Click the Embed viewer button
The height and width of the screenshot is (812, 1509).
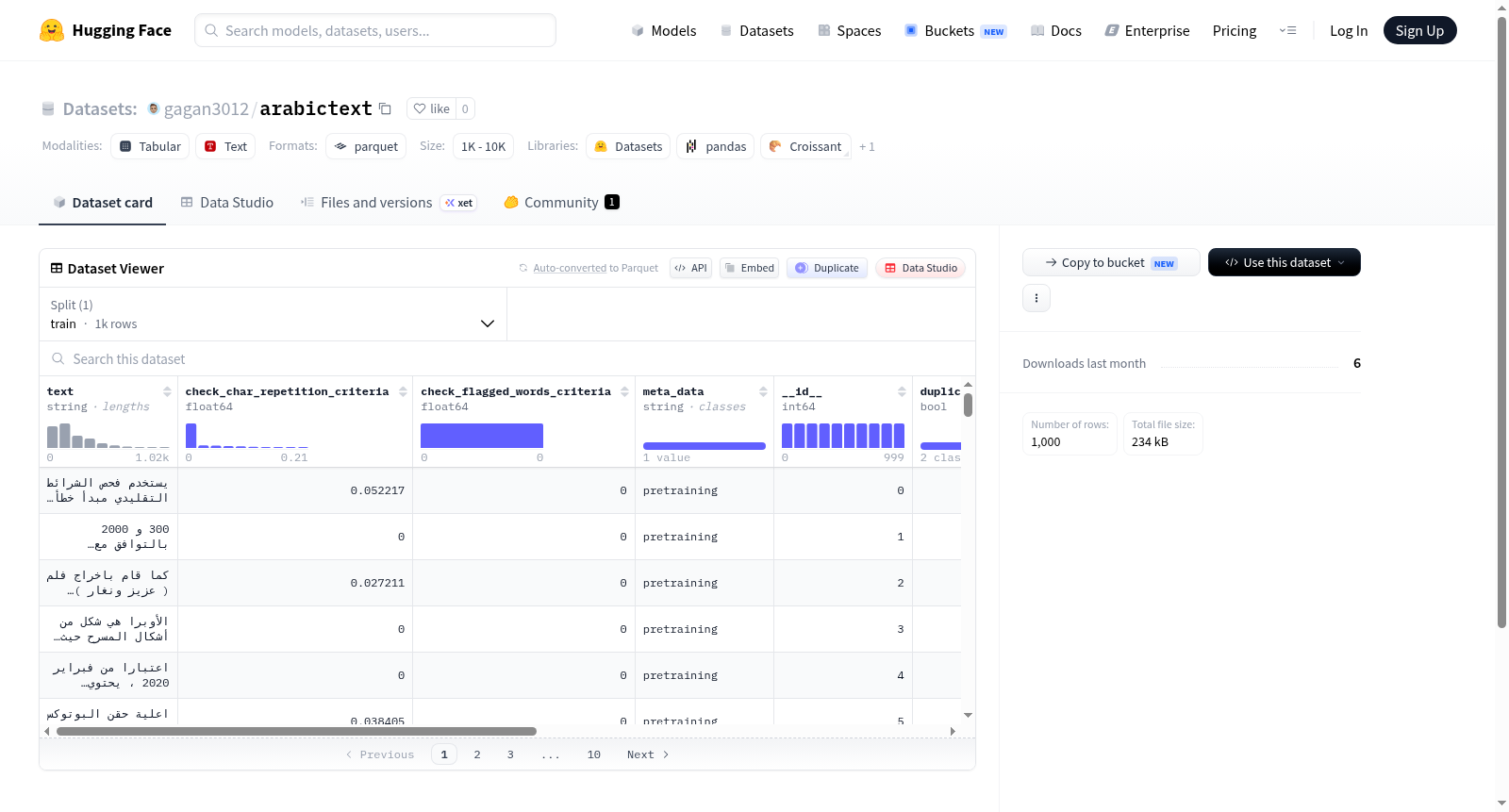coord(749,268)
